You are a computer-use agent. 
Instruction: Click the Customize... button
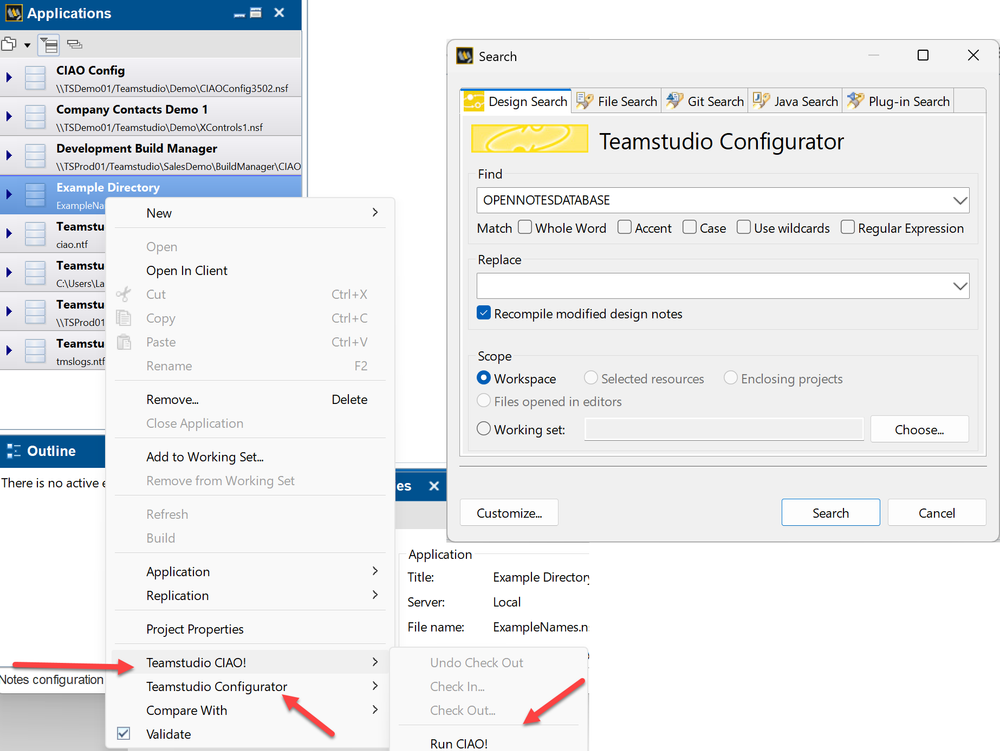pyautogui.click(x=509, y=513)
